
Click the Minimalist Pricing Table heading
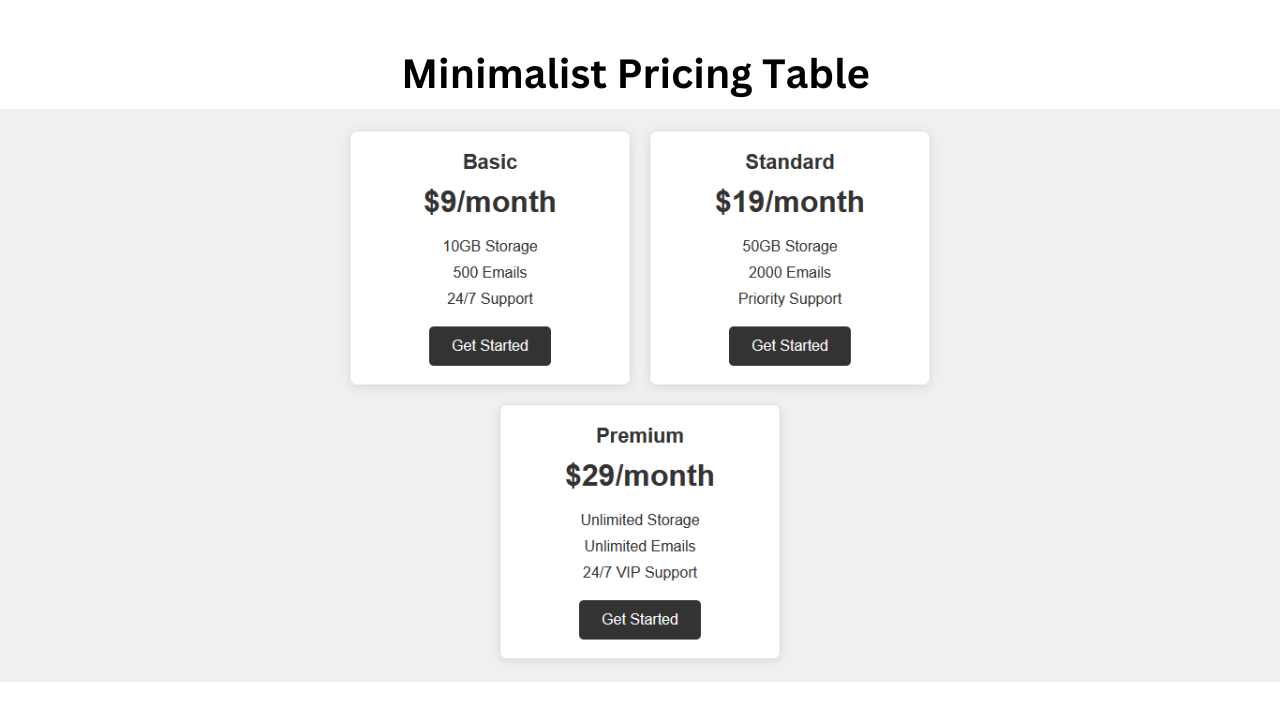coord(636,74)
